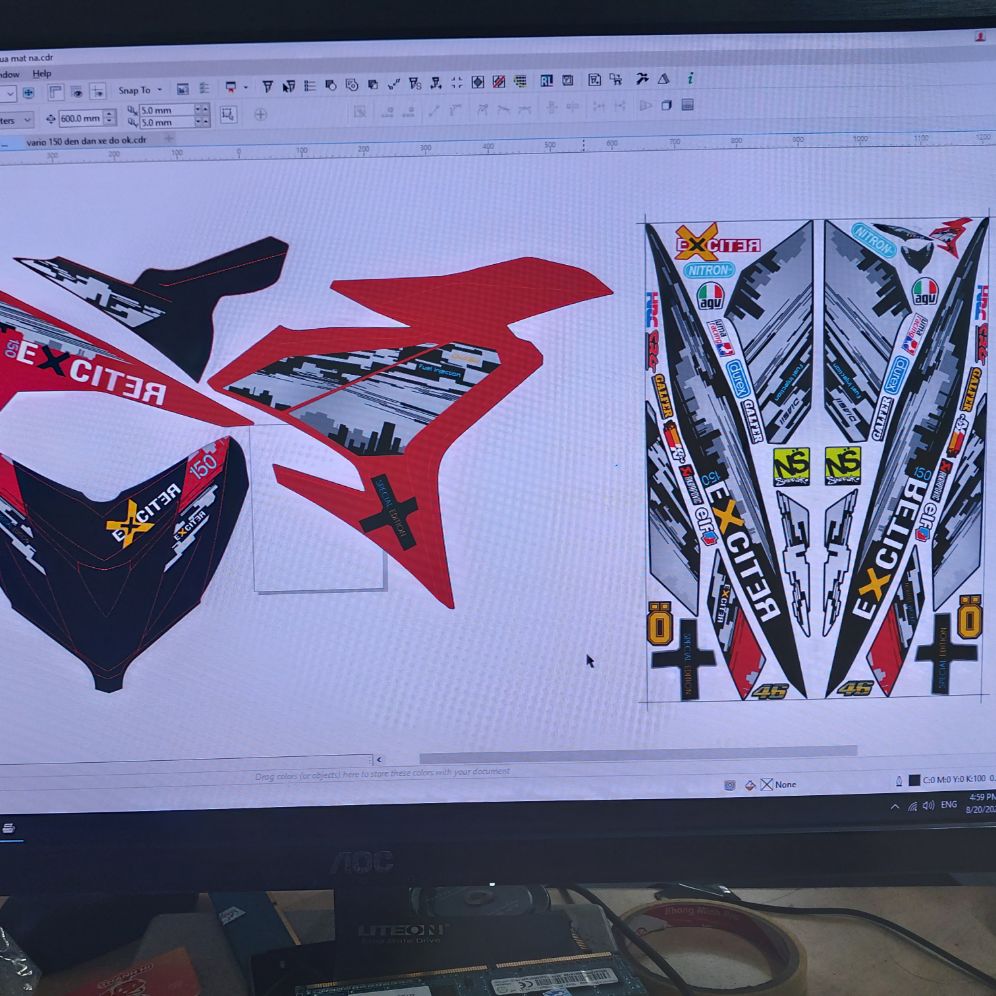Open the Help menu

click(41, 74)
